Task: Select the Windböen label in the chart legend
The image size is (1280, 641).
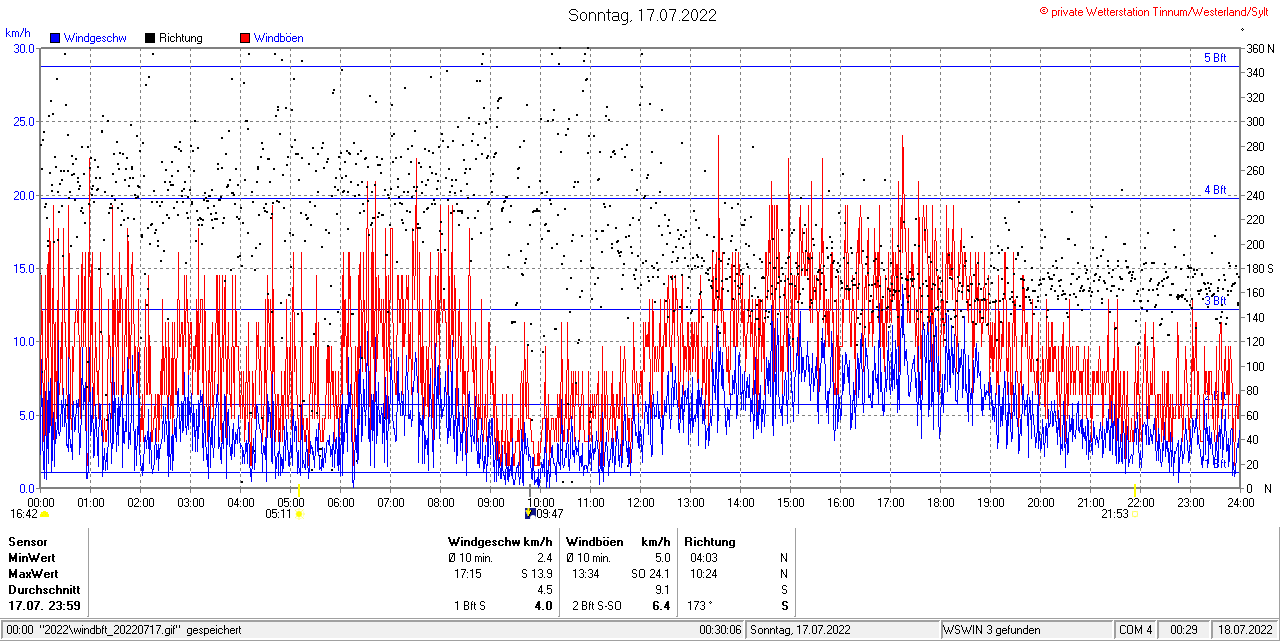Action: point(279,38)
